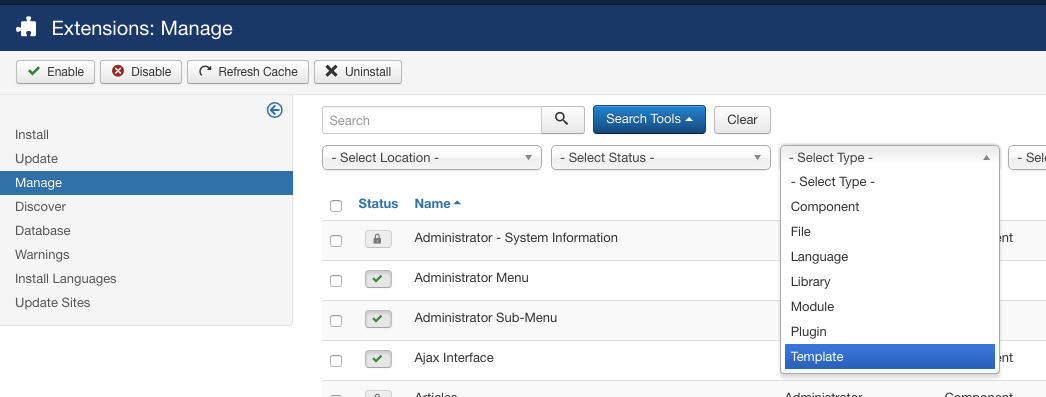Viewport: 1046px width, 397px height.
Task: Click the Joomla extensions puzzle icon
Action: click(27, 27)
